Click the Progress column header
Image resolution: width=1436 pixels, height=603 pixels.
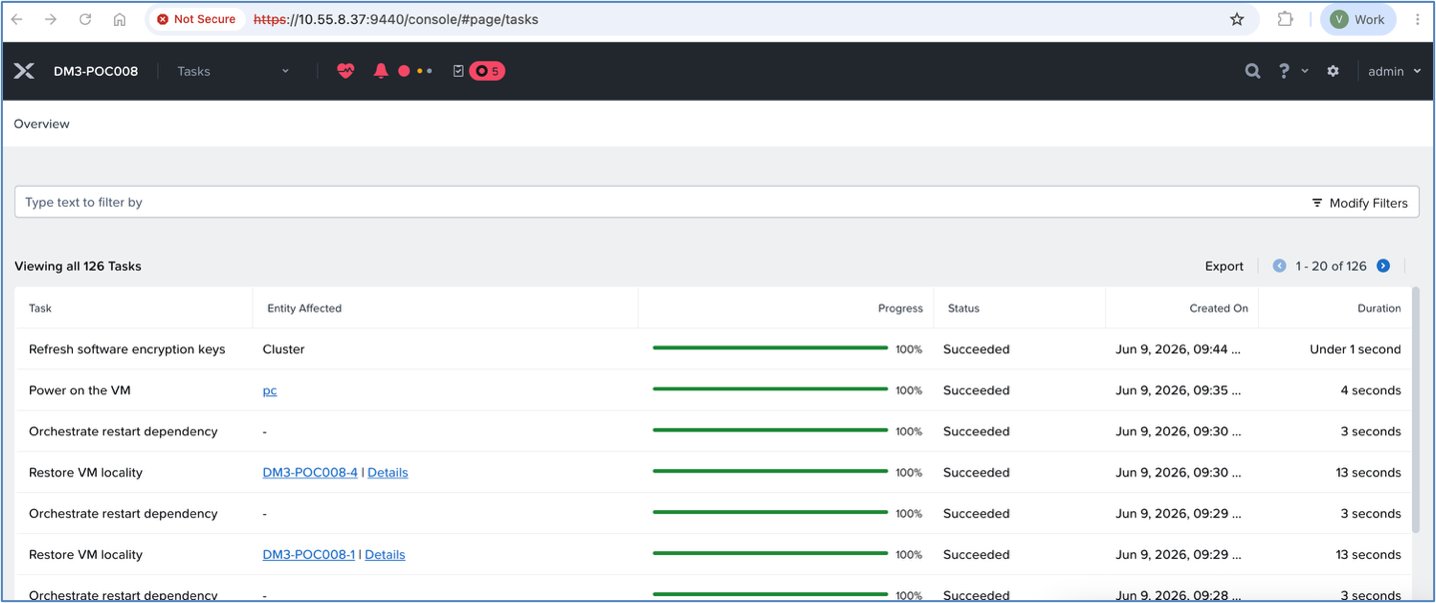900,308
